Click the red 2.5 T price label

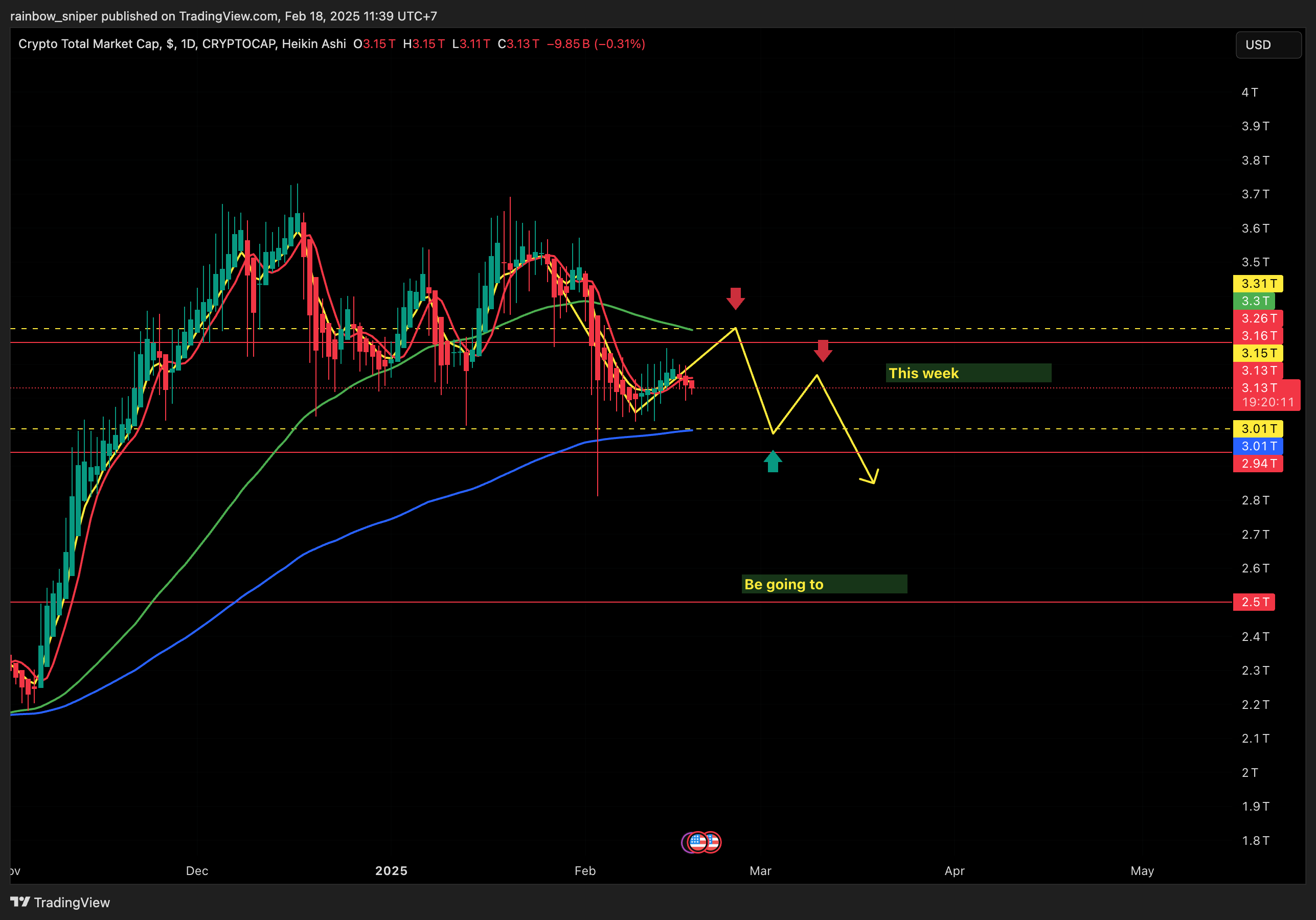(x=1254, y=602)
